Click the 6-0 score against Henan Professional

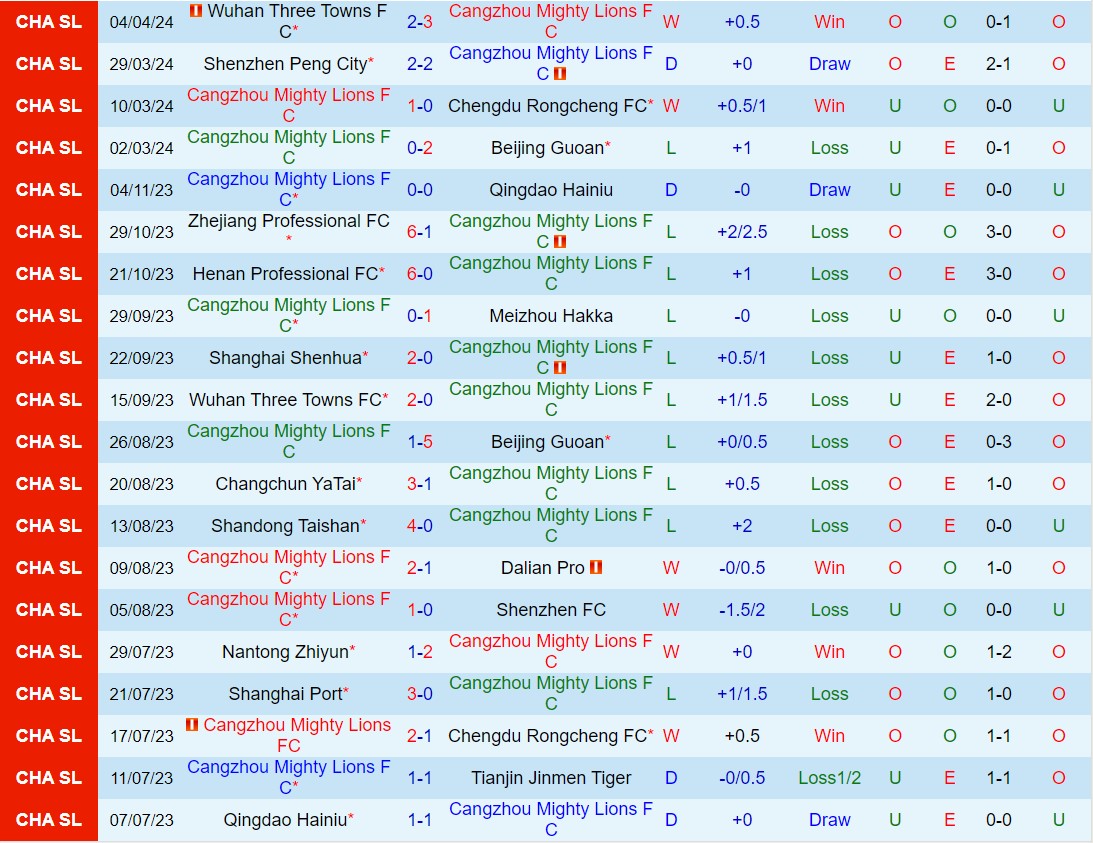click(x=420, y=274)
